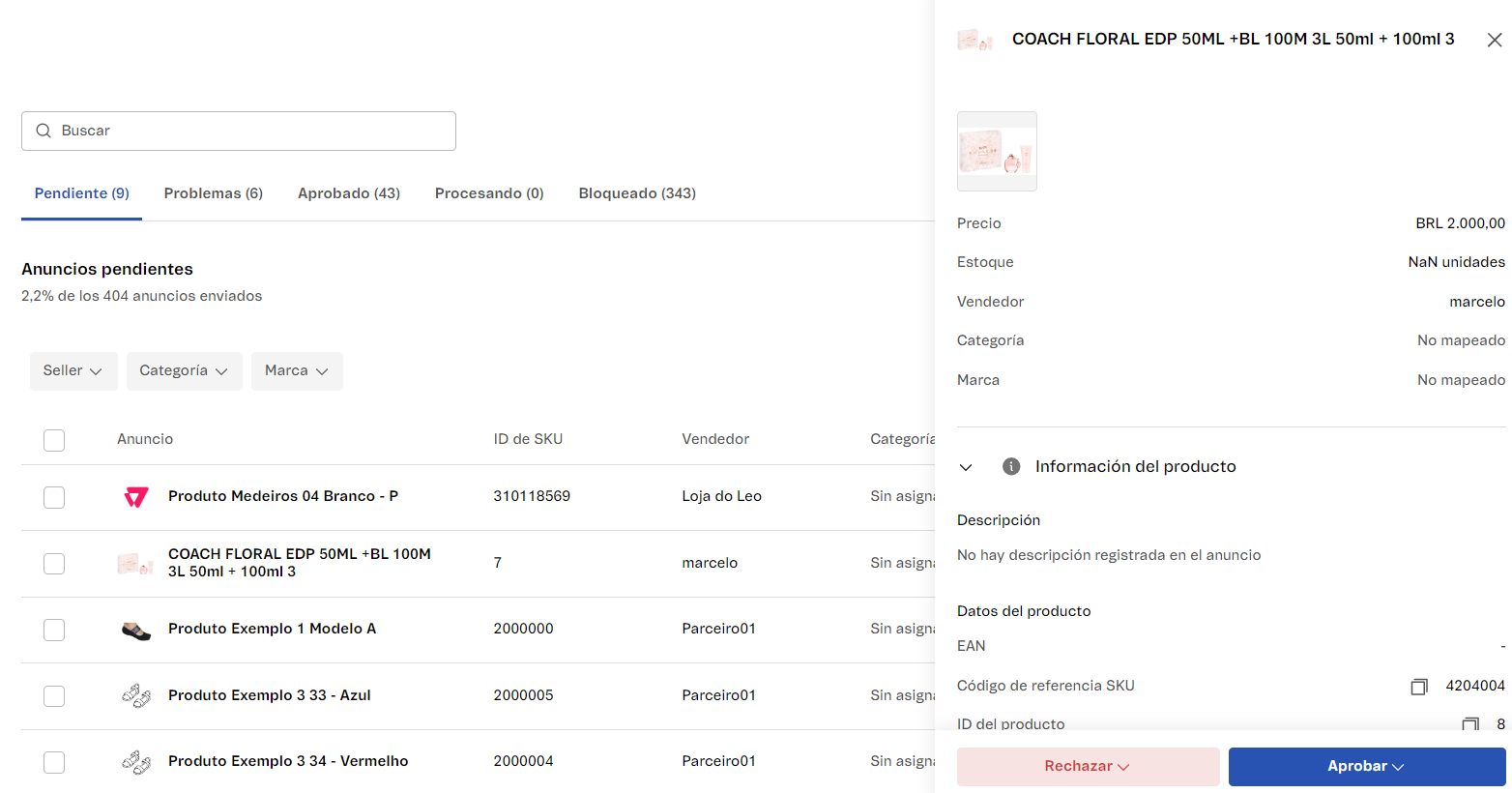Click the info icon beside Información del producto
This screenshot has height=793, width=1512.
[1011, 466]
